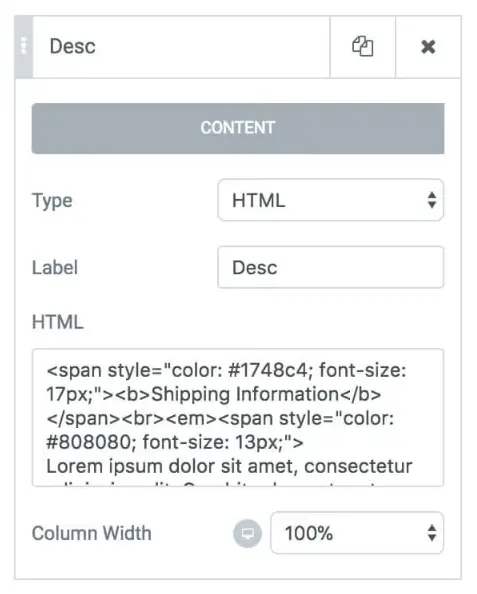Place cursor on Shipping Information text

pyautogui.click(x=245, y=394)
